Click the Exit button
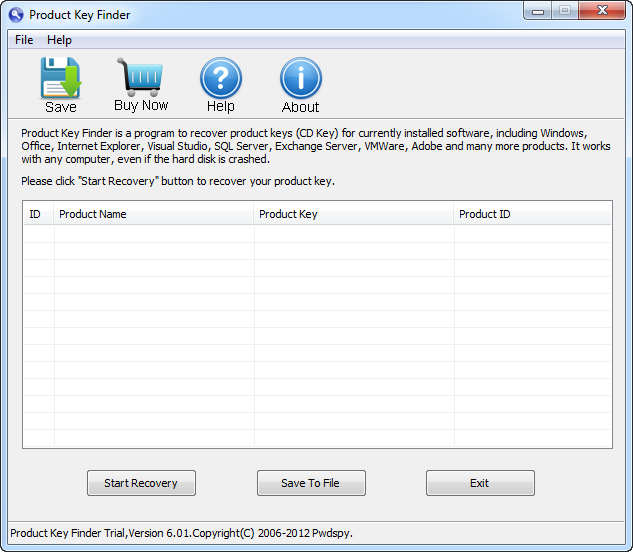 coord(480,483)
